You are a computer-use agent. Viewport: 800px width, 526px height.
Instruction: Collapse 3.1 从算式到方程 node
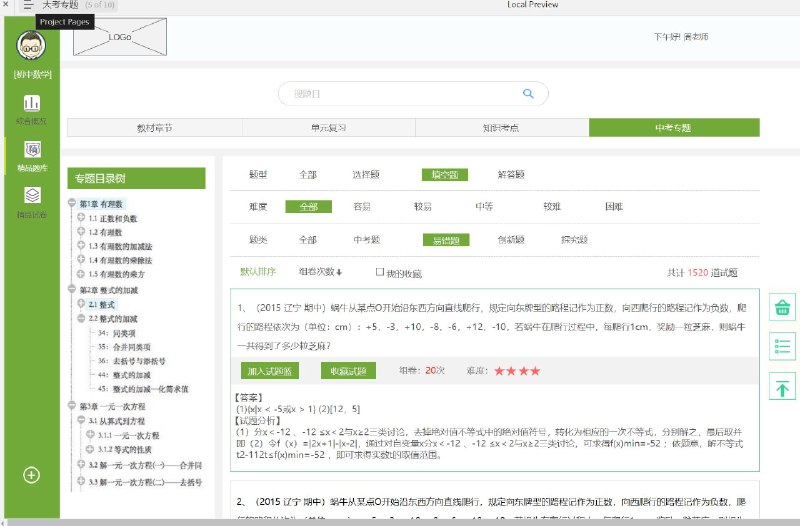(x=81, y=420)
